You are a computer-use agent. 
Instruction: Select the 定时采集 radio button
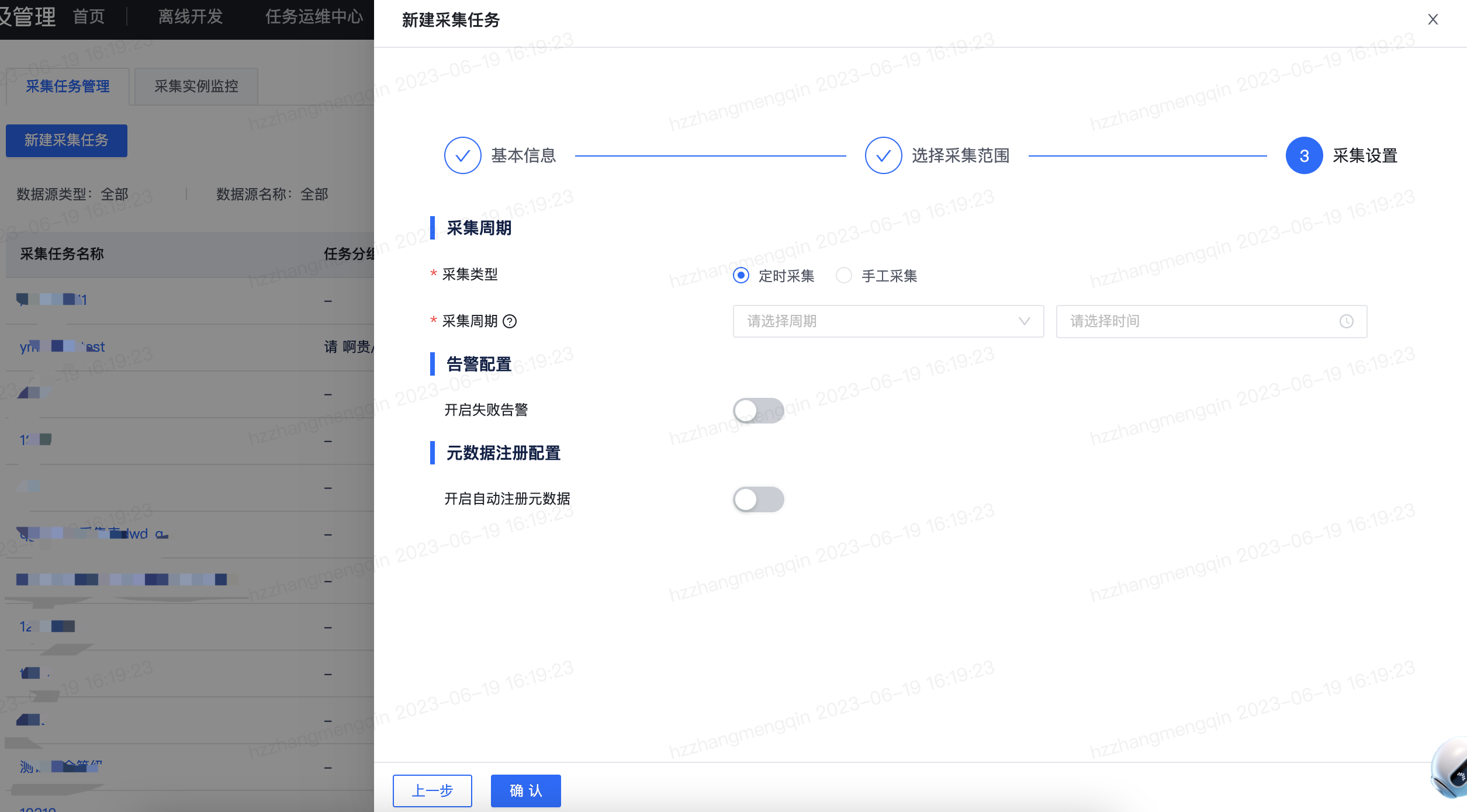click(x=741, y=275)
